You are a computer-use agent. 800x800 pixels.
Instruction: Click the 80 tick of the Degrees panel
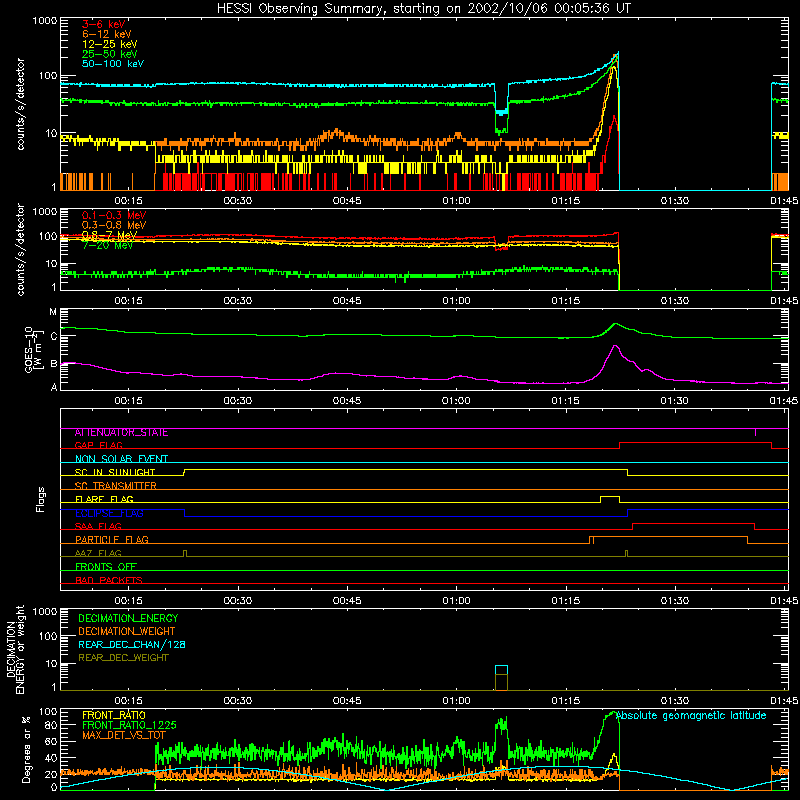point(52,724)
